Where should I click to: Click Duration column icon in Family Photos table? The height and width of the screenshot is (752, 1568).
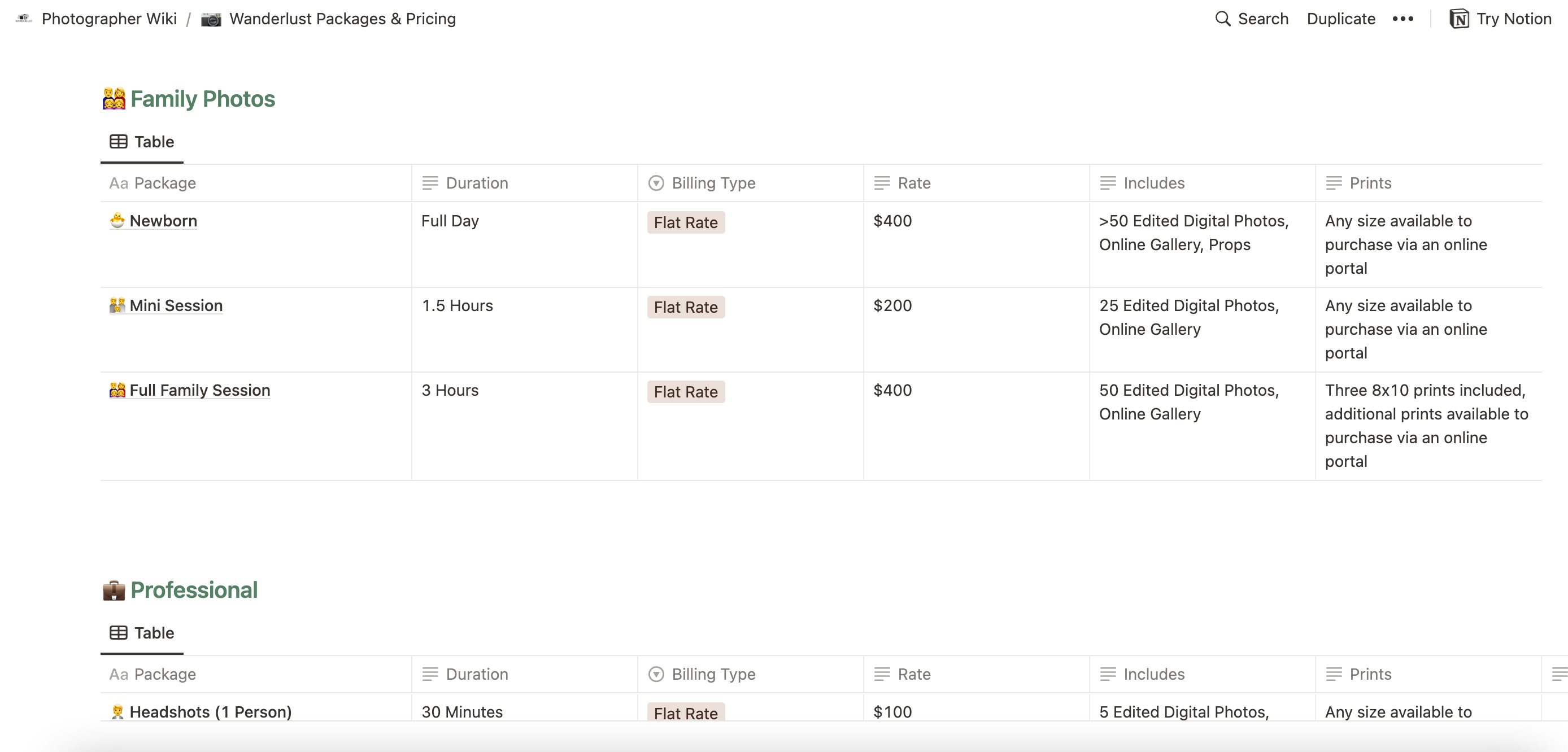(430, 182)
